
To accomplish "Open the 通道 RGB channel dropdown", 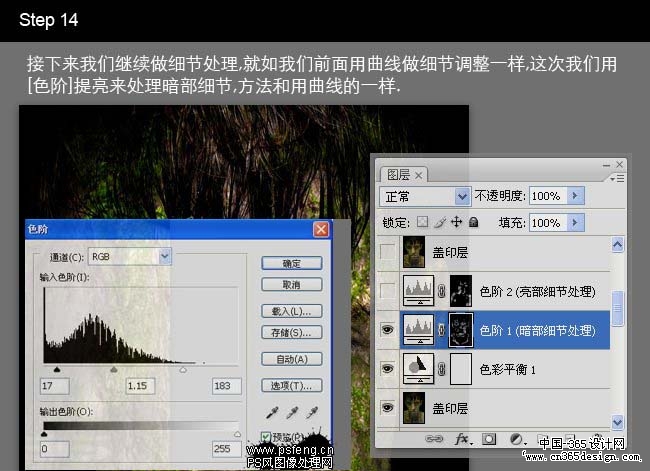I will pos(165,257).
